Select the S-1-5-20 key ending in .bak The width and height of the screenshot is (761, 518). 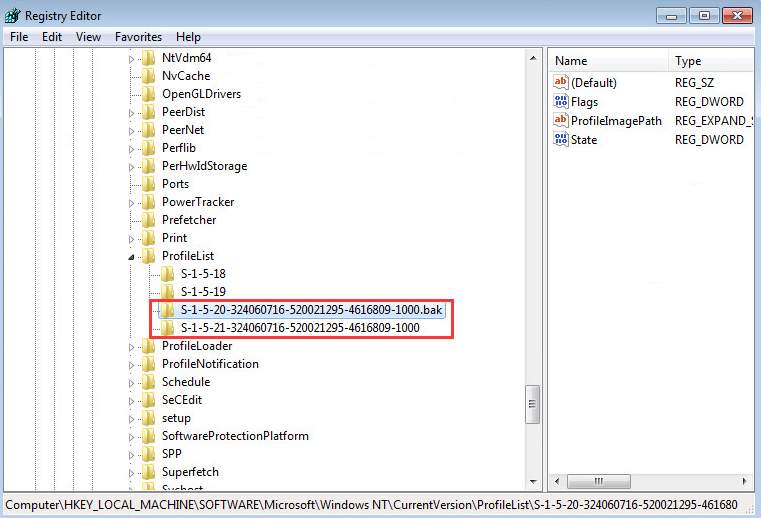coord(311,310)
